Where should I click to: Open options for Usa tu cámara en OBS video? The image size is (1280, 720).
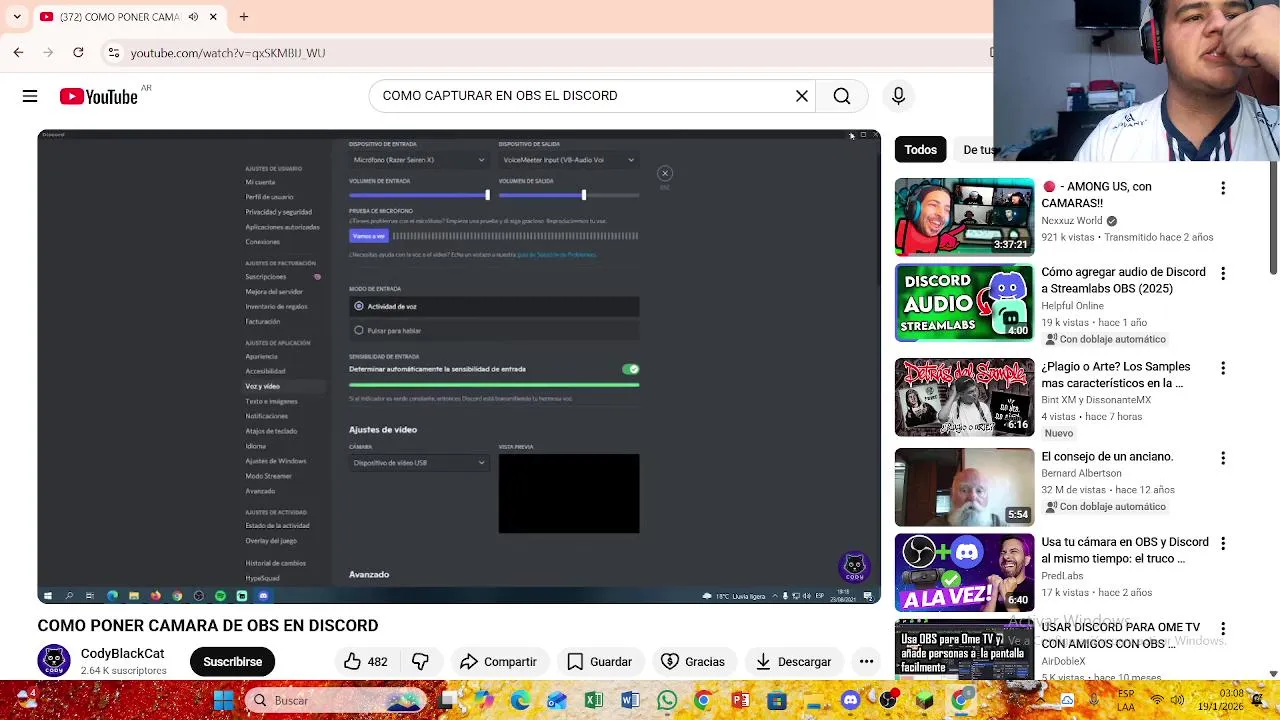[1223, 543]
